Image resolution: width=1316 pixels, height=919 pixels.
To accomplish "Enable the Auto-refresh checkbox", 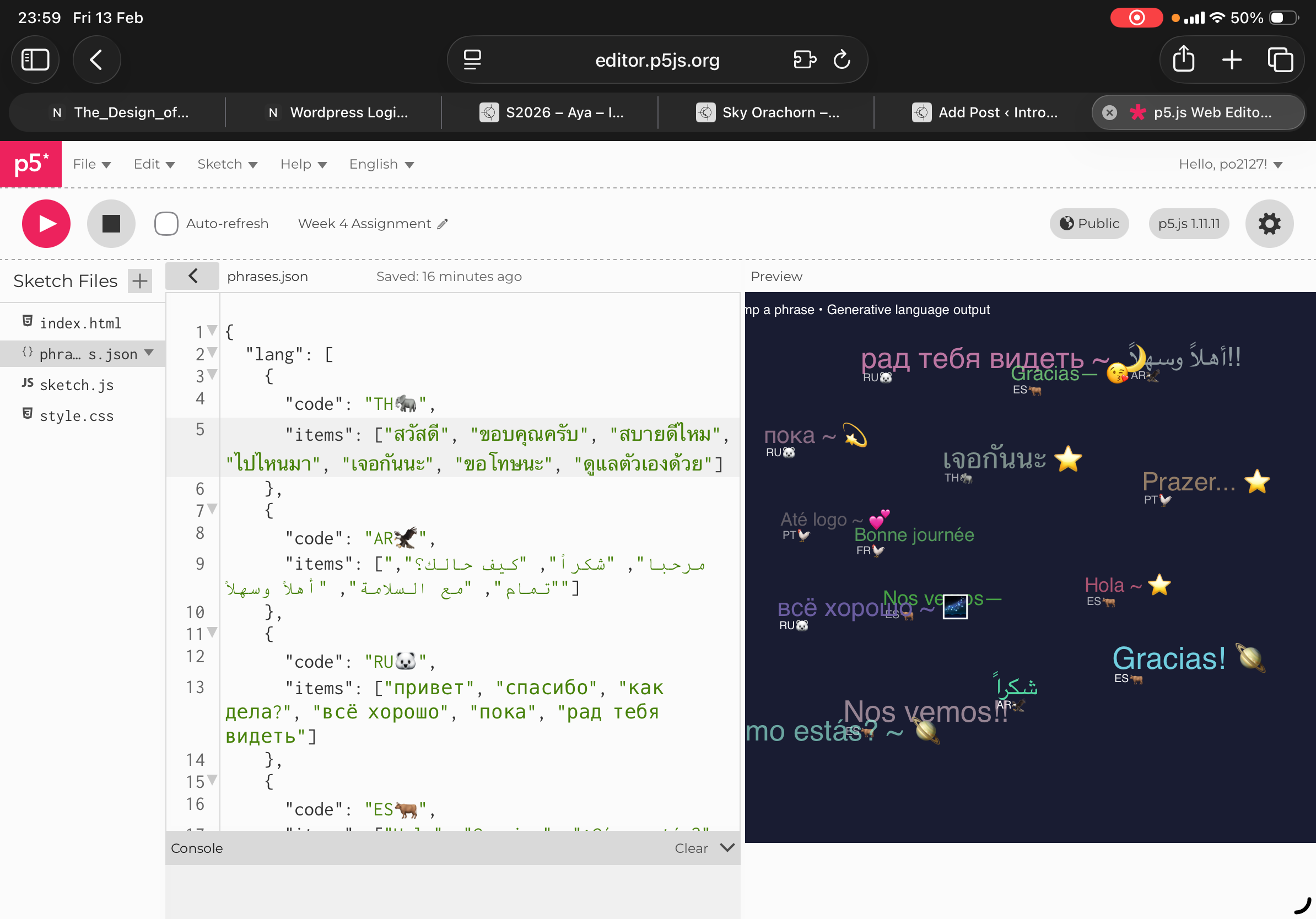I will tap(166, 224).
